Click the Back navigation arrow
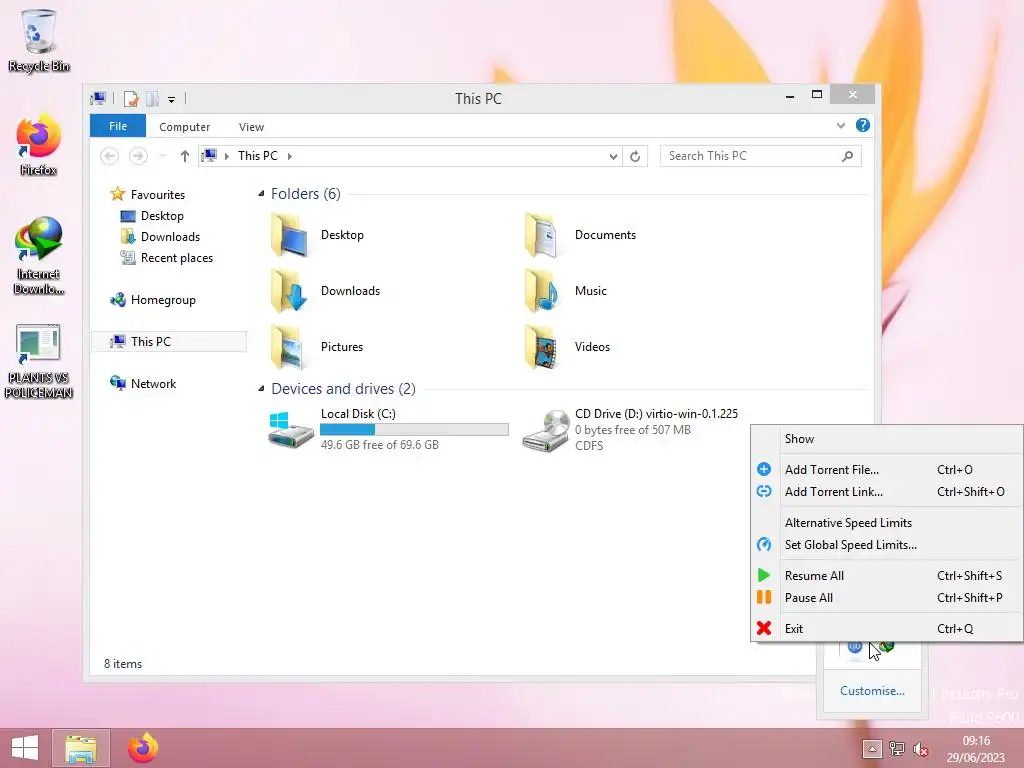Viewport: 1024px width, 768px height. 110,156
